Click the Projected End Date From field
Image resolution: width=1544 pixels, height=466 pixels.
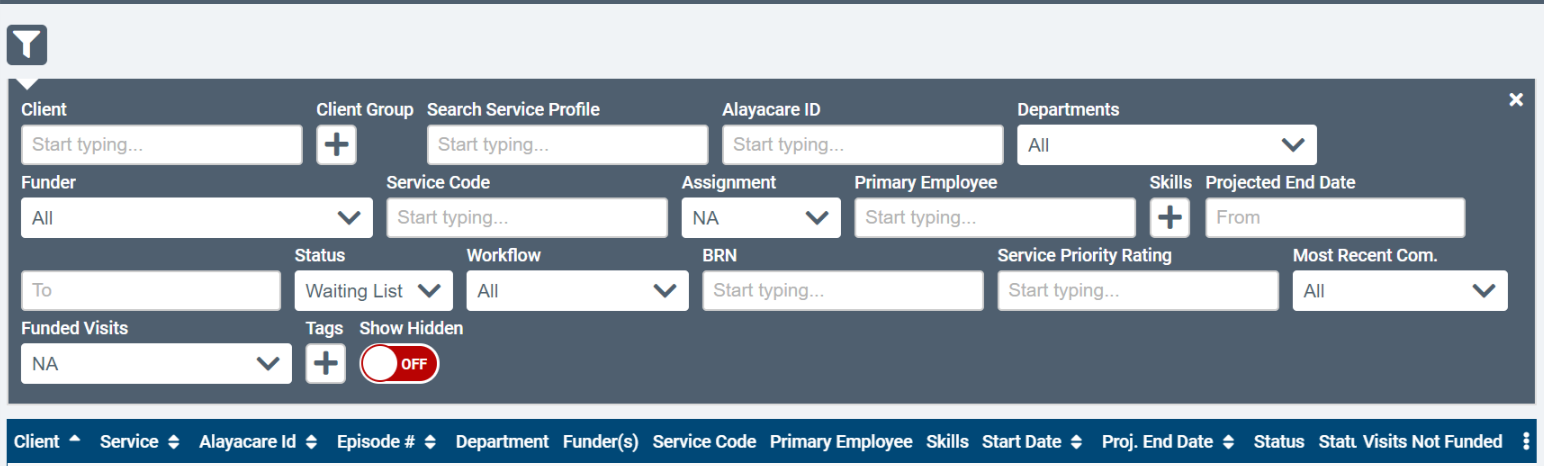point(1334,218)
